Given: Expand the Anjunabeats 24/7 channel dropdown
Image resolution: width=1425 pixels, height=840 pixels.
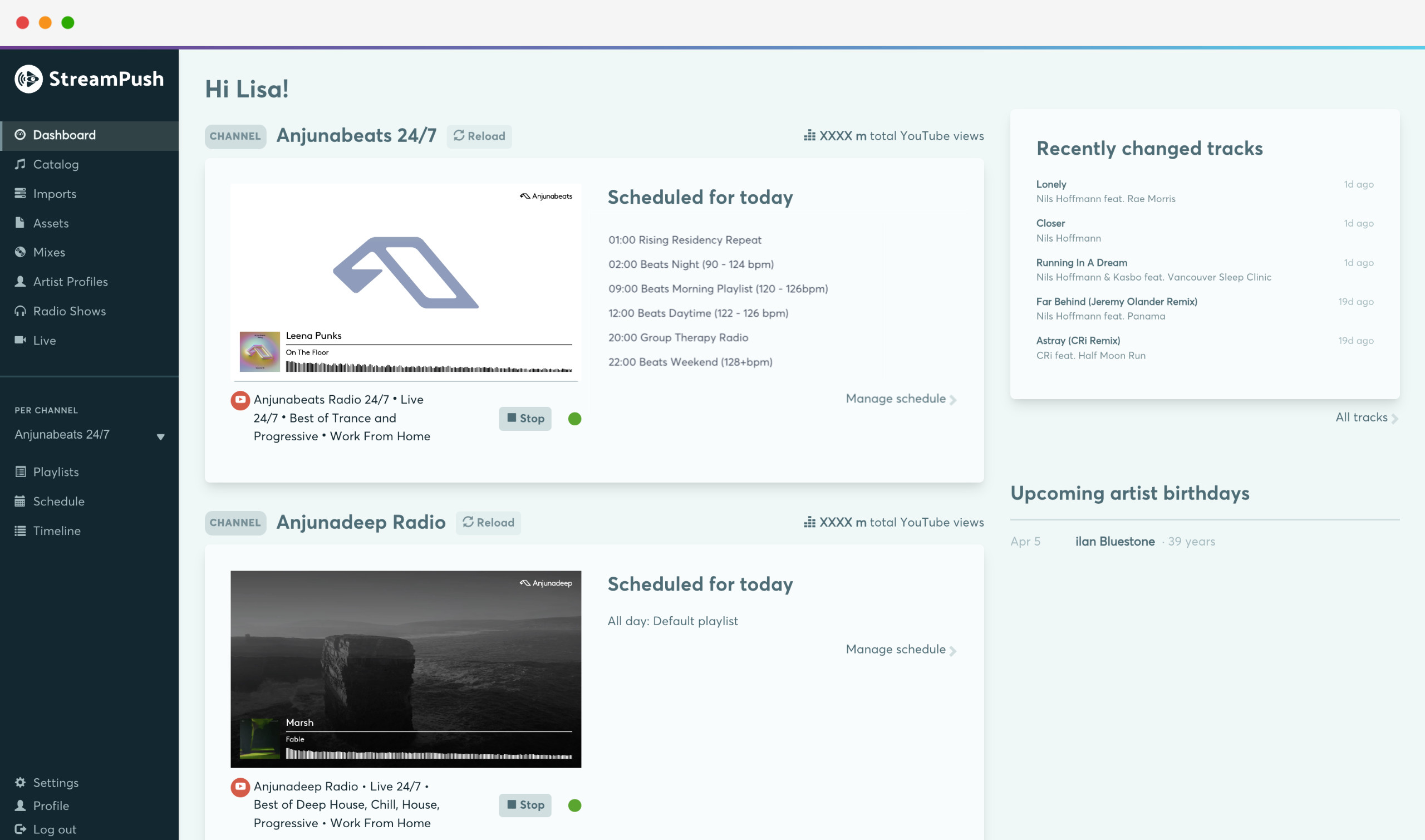Looking at the screenshot, I should pyautogui.click(x=160, y=436).
